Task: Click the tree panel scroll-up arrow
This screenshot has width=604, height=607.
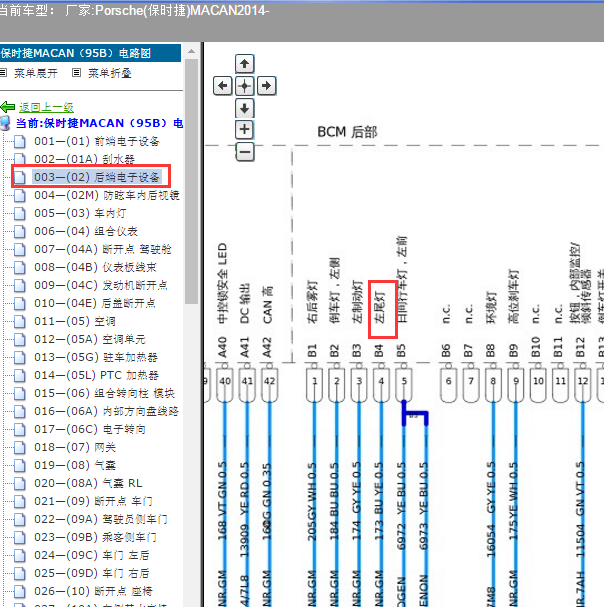Action: [191, 51]
